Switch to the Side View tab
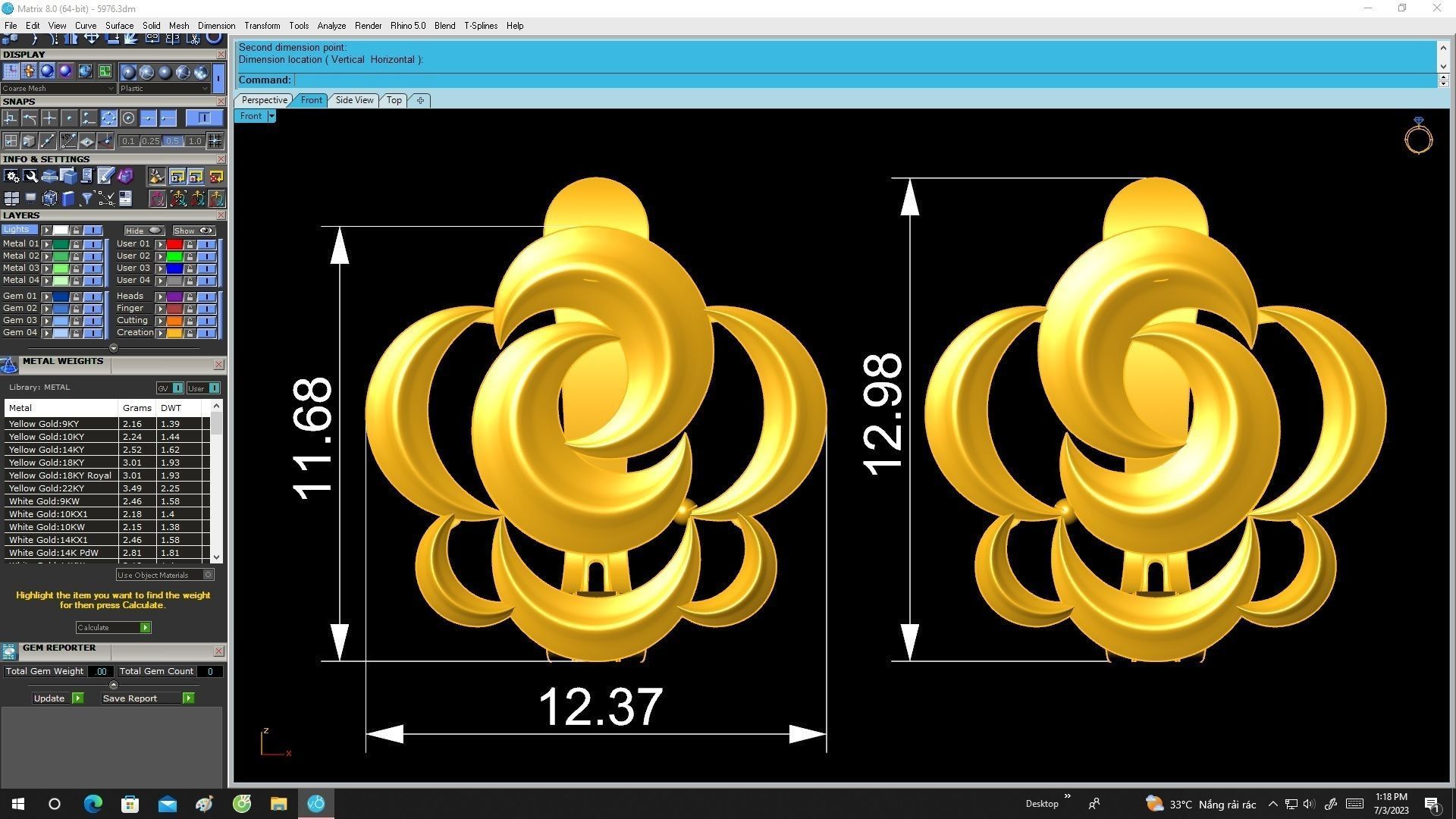 [354, 100]
